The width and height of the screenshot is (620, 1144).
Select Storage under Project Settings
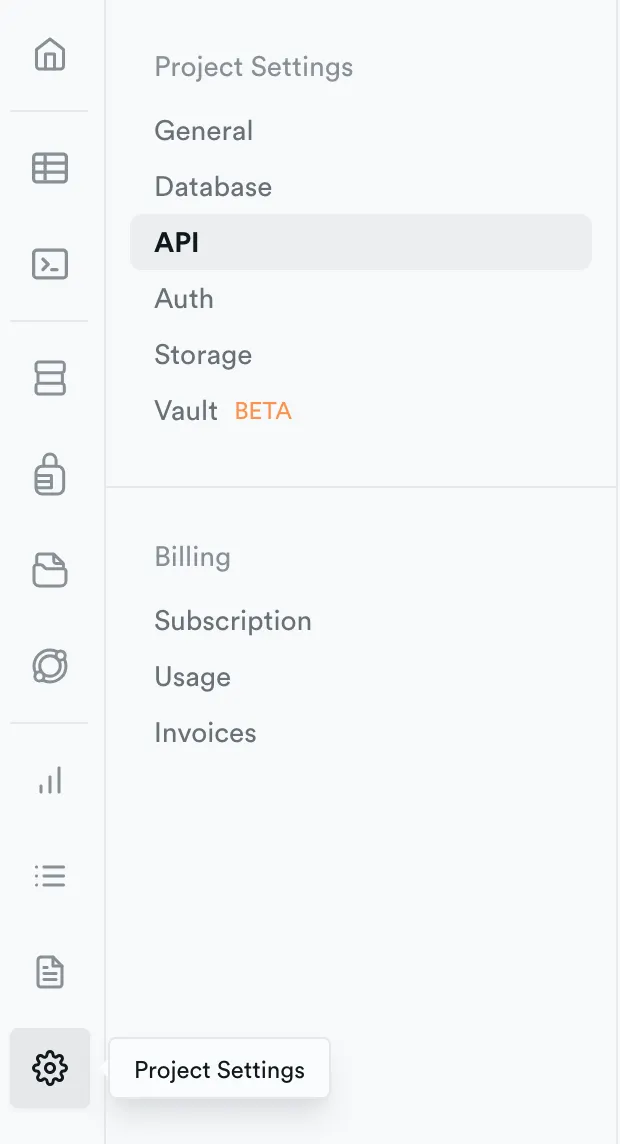pos(202,355)
